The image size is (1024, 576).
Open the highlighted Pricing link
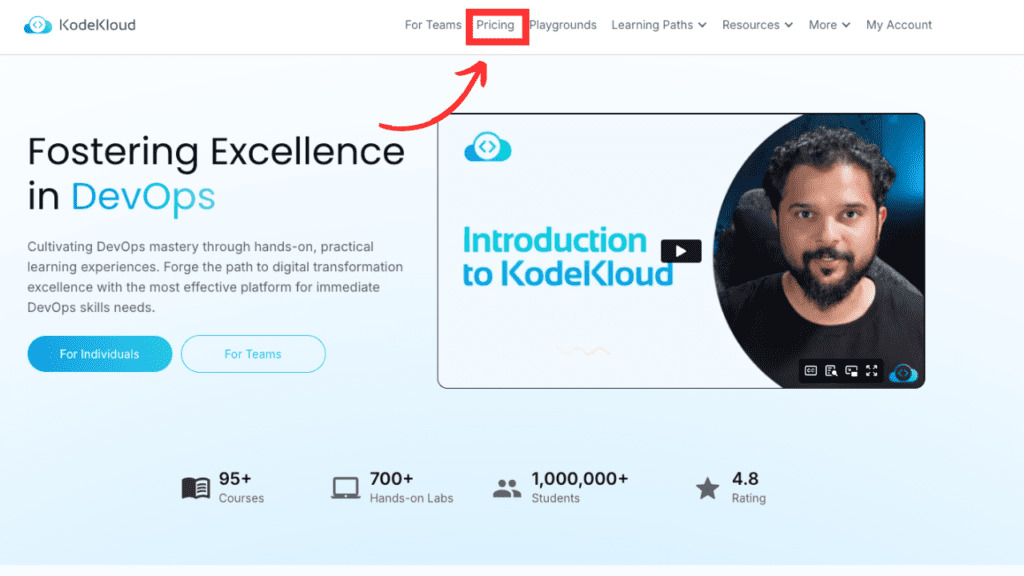497,25
